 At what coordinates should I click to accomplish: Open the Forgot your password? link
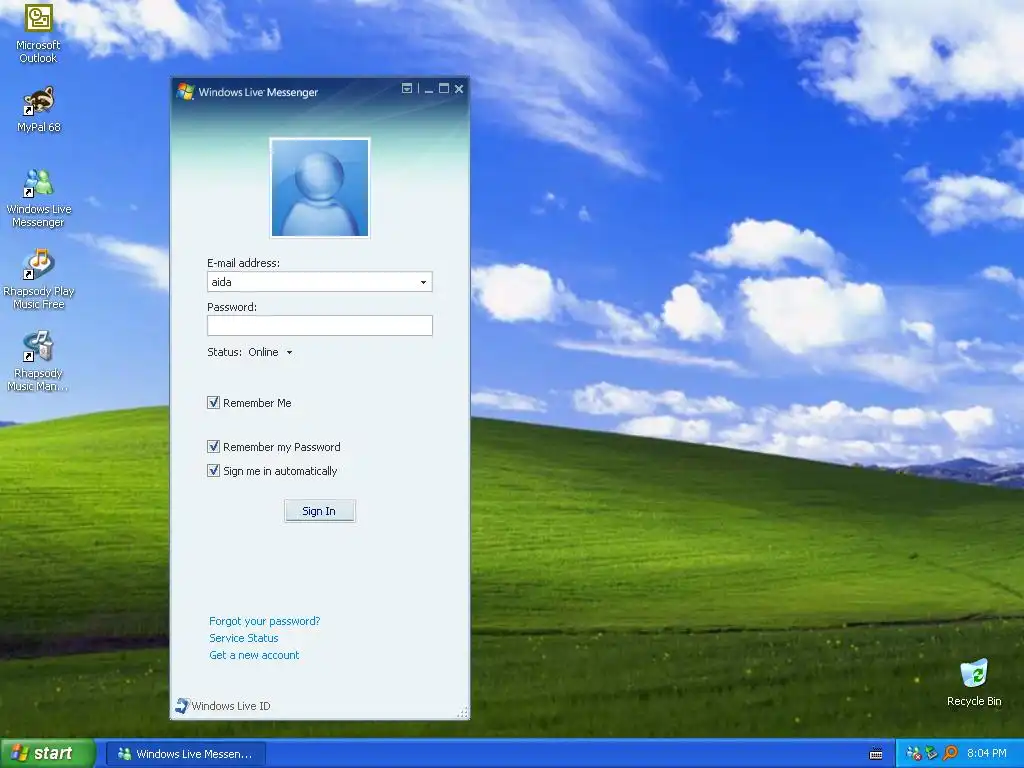point(264,621)
